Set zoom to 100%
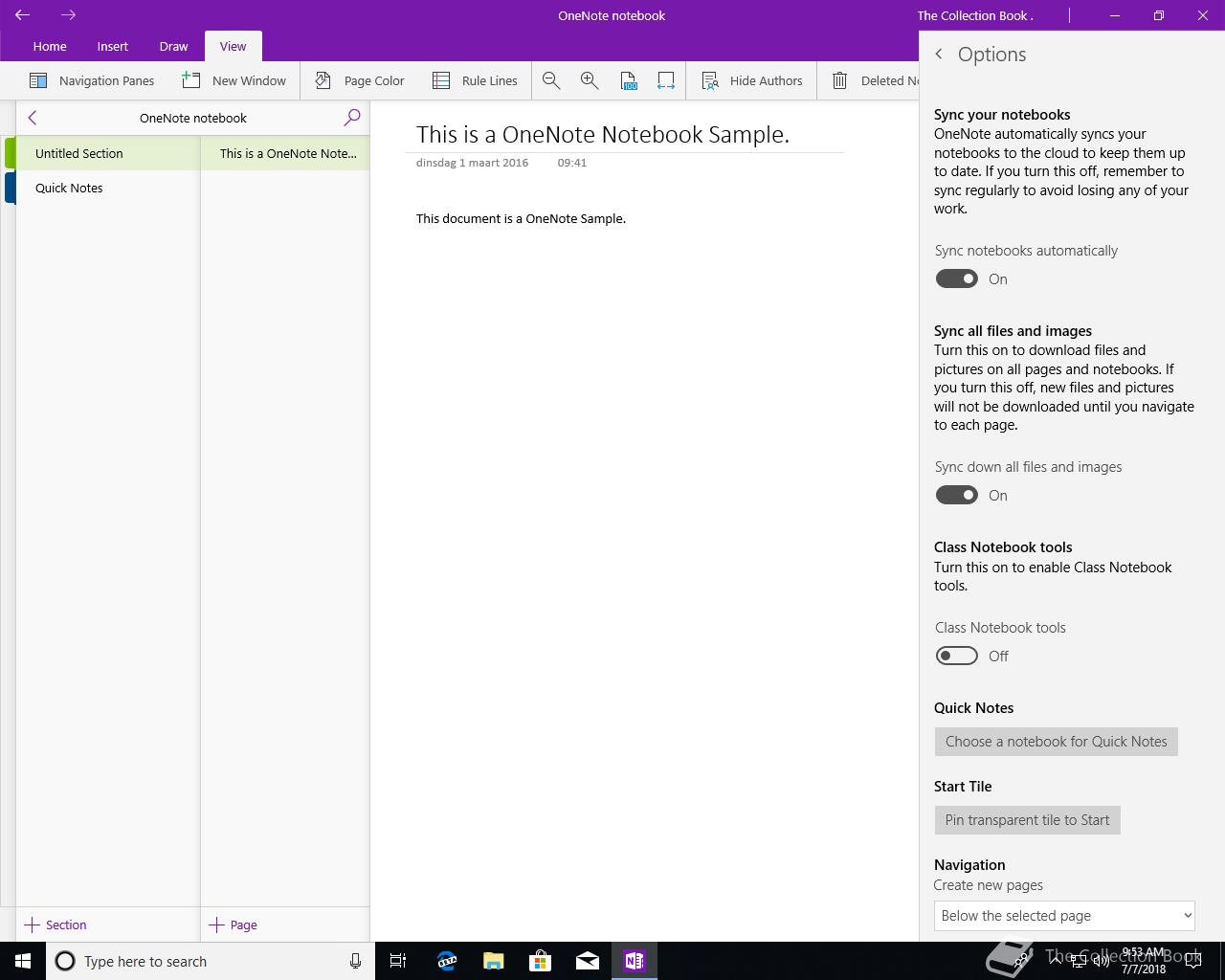This screenshot has width=1225, height=980. tap(628, 80)
